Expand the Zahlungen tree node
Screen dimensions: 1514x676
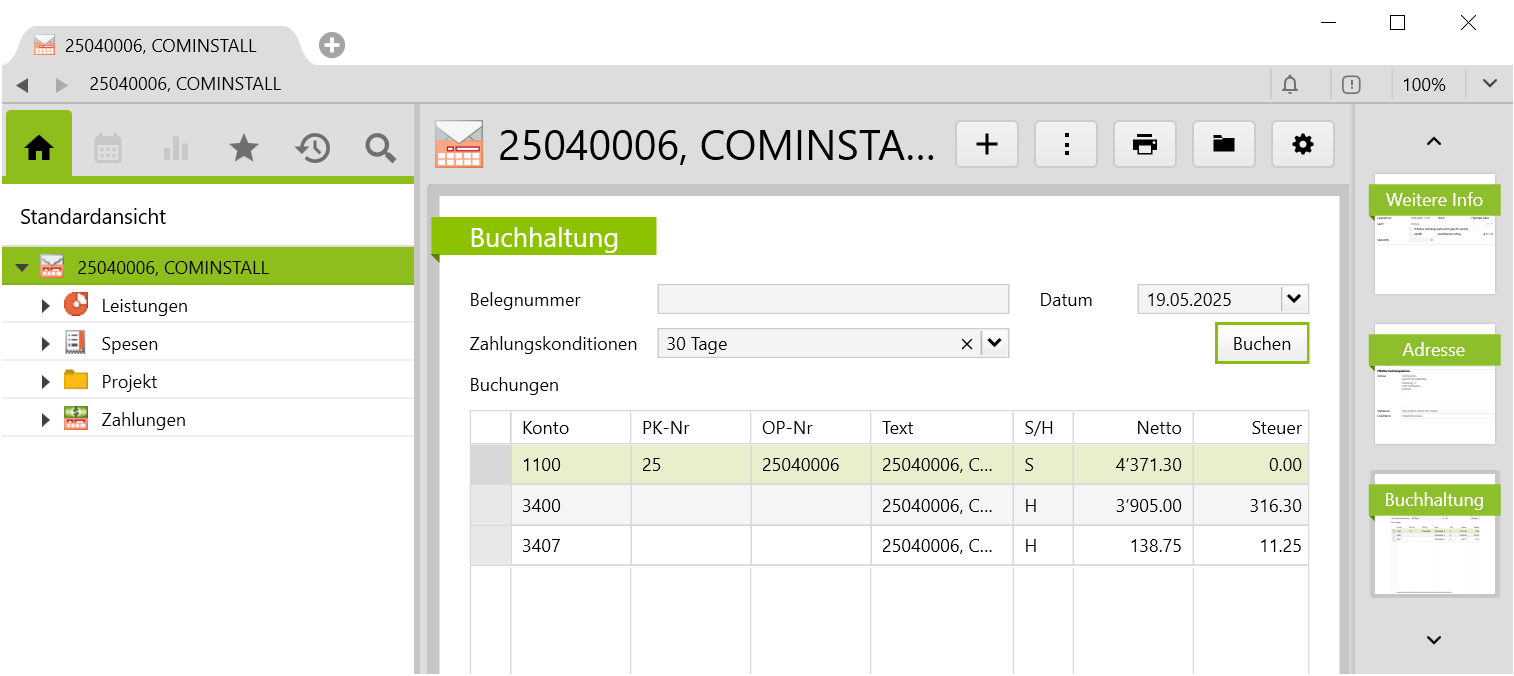tap(45, 420)
